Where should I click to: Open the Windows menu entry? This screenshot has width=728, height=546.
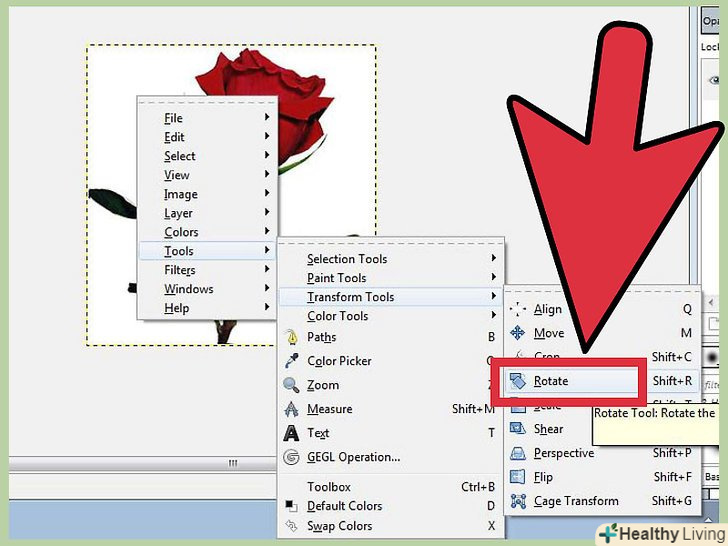click(207, 289)
